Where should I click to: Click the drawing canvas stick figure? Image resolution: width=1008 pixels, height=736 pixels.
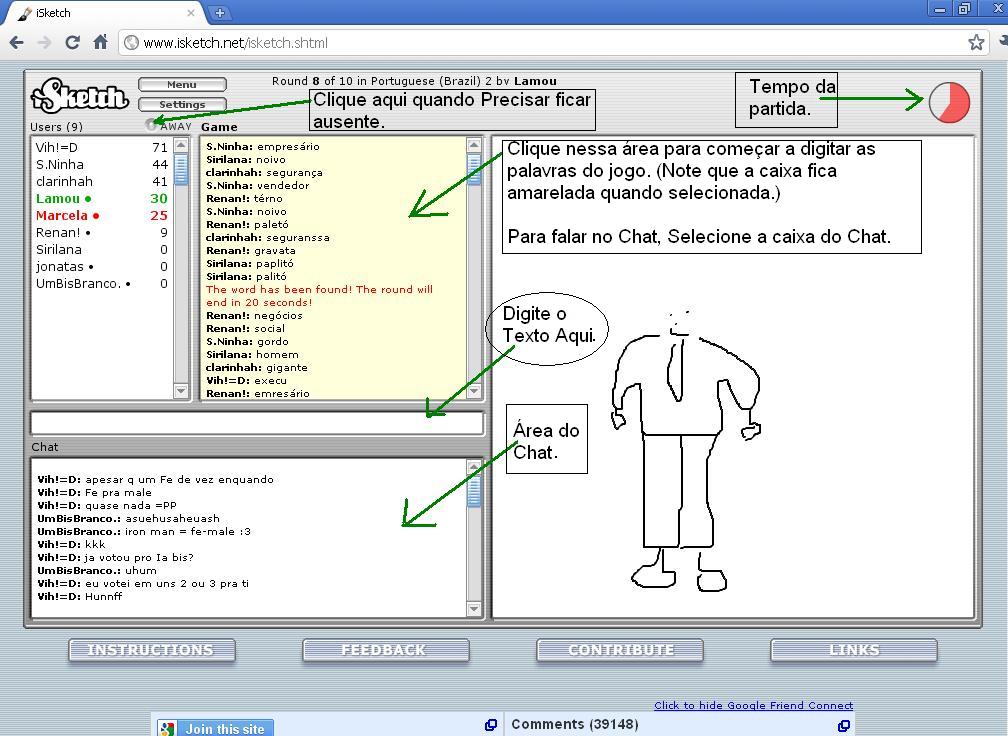coord(686,450)
